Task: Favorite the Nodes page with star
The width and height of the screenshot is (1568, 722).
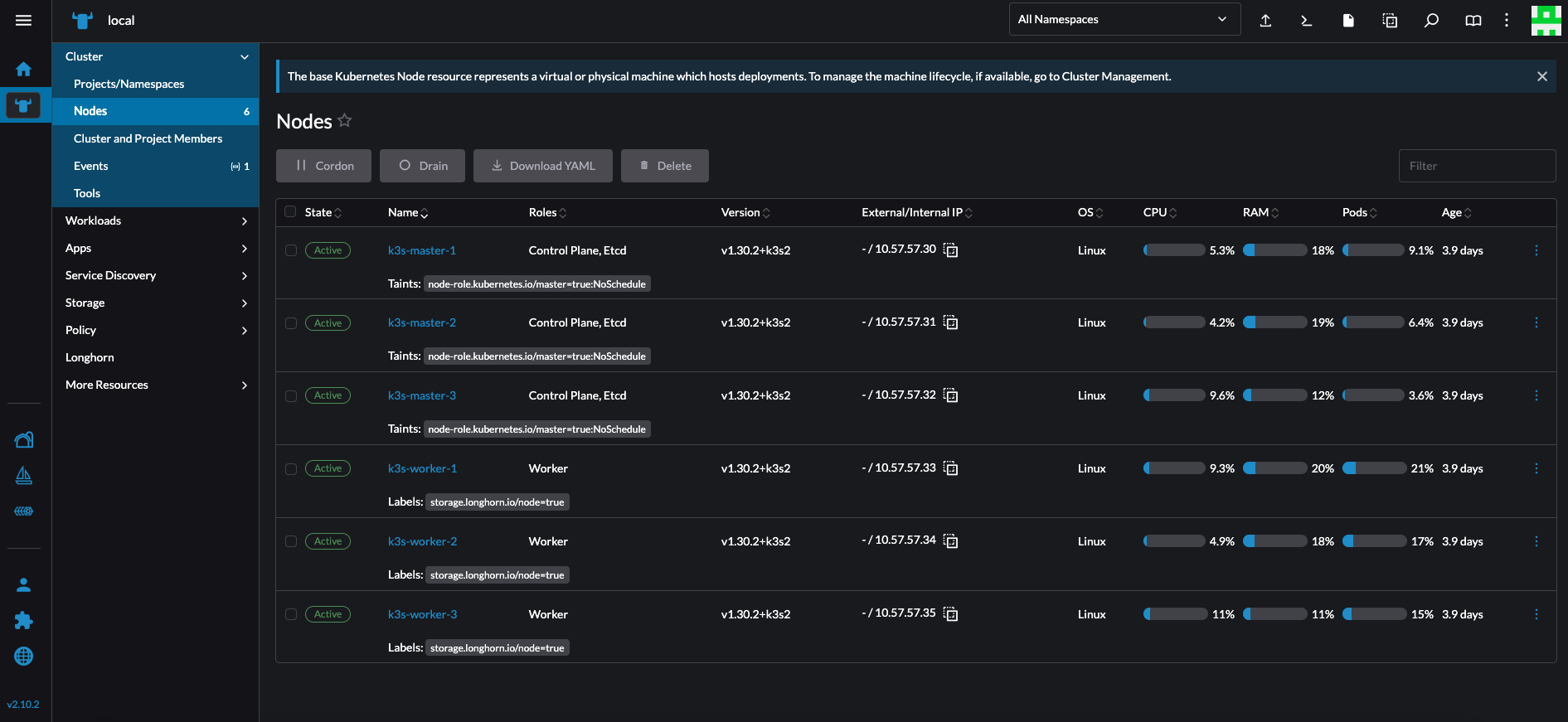Action: click(345, 120)
